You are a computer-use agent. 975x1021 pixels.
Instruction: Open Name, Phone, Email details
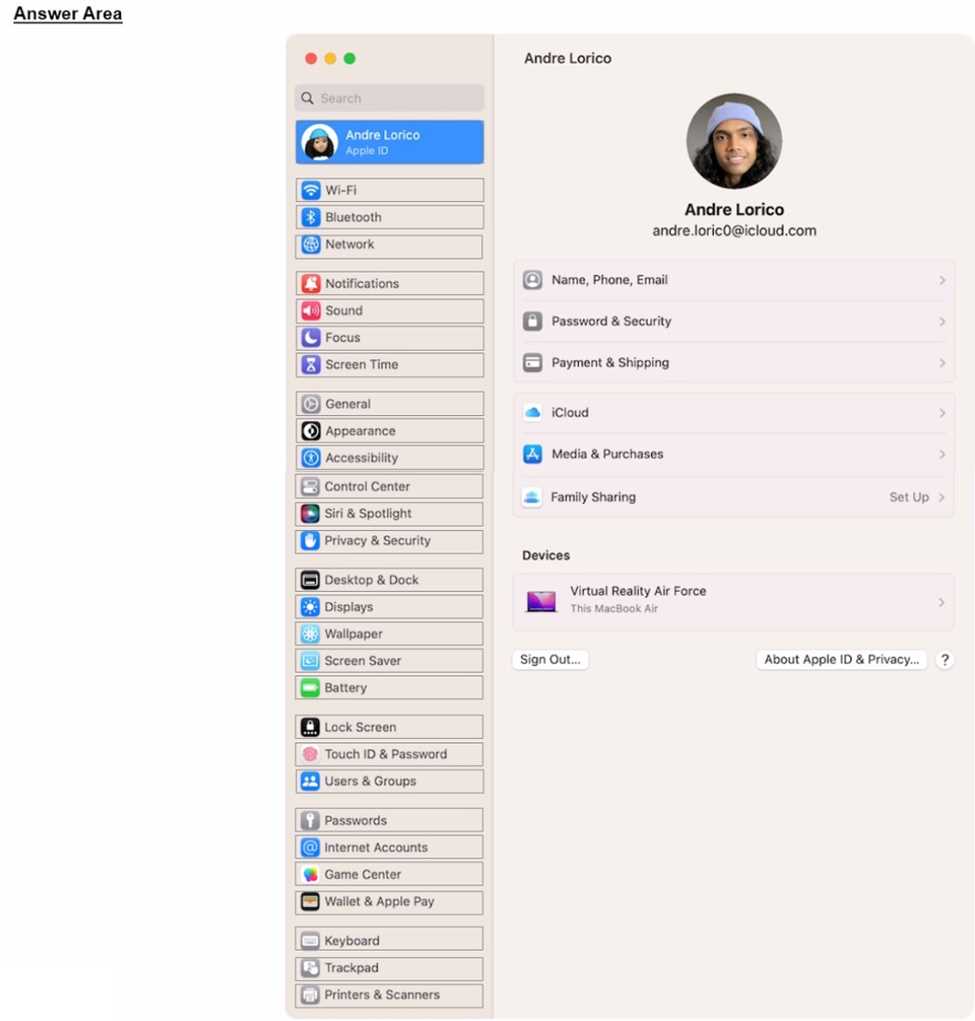(733, 280)
